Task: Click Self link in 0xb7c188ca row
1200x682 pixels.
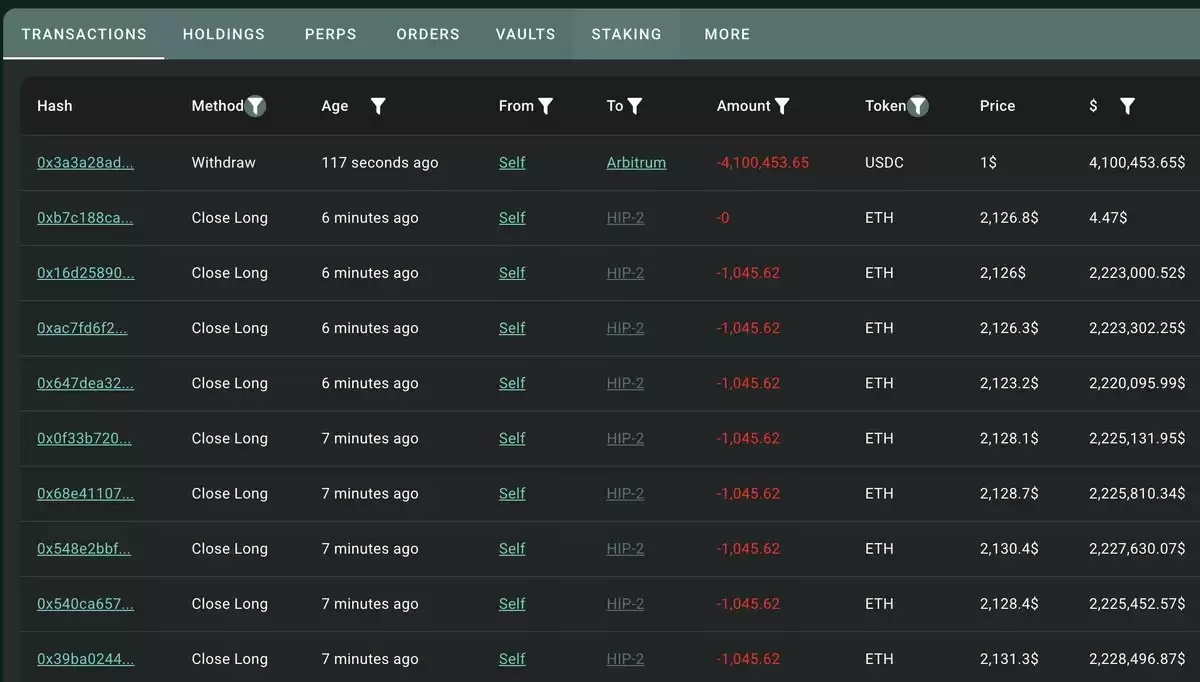Action: (x=512, y=218)
